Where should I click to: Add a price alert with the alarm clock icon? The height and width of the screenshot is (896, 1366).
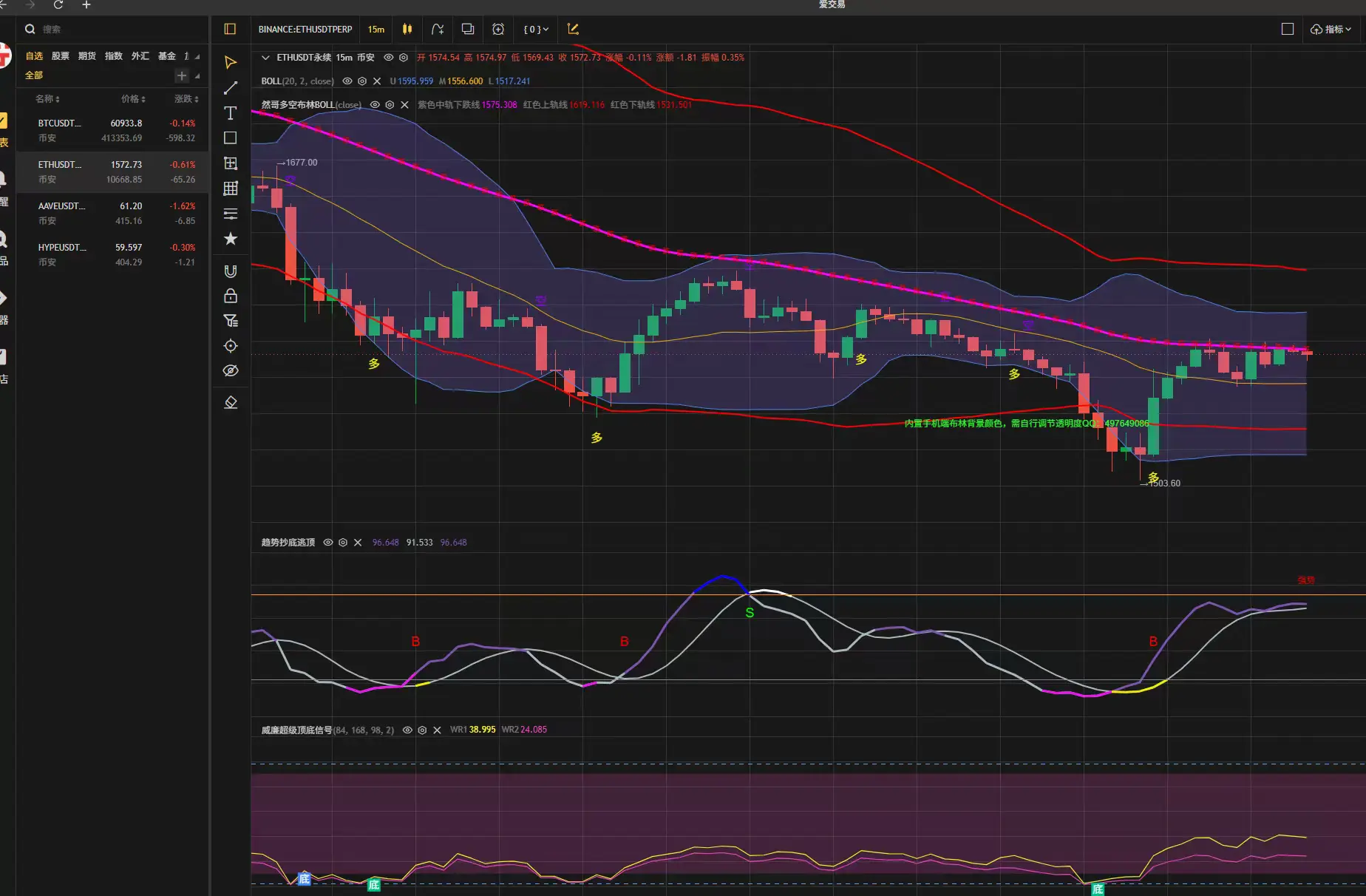(498, 29)
